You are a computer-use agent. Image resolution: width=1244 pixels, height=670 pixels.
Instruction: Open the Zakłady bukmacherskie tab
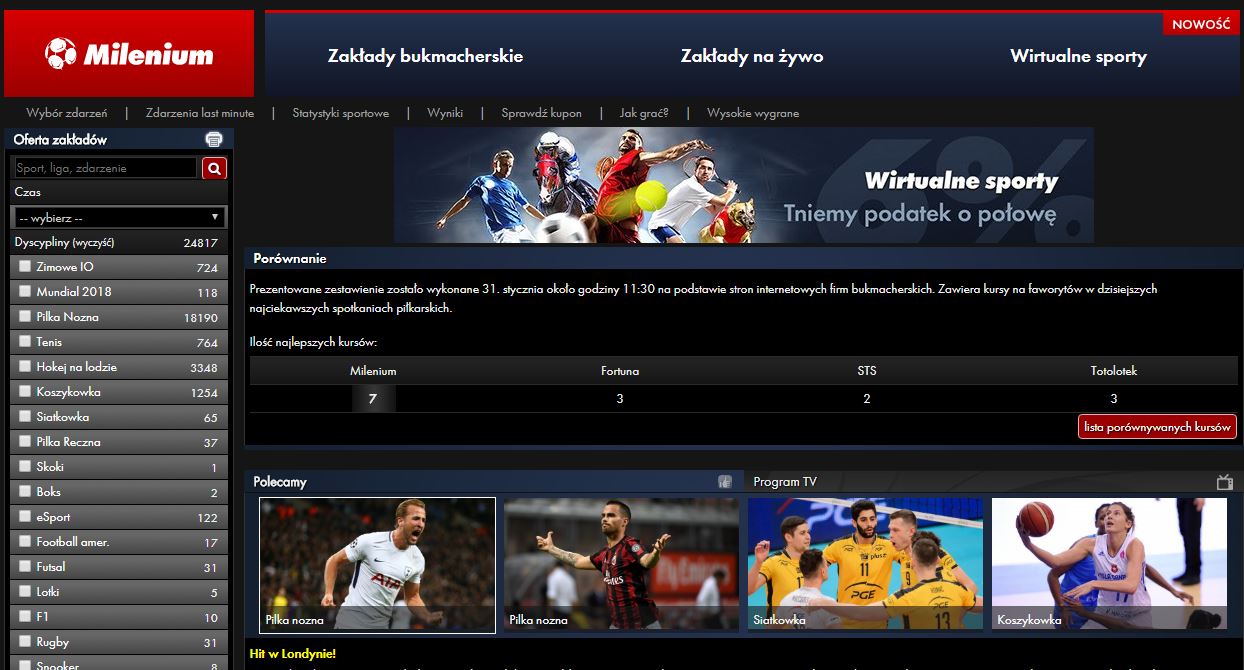coord(425,56)
